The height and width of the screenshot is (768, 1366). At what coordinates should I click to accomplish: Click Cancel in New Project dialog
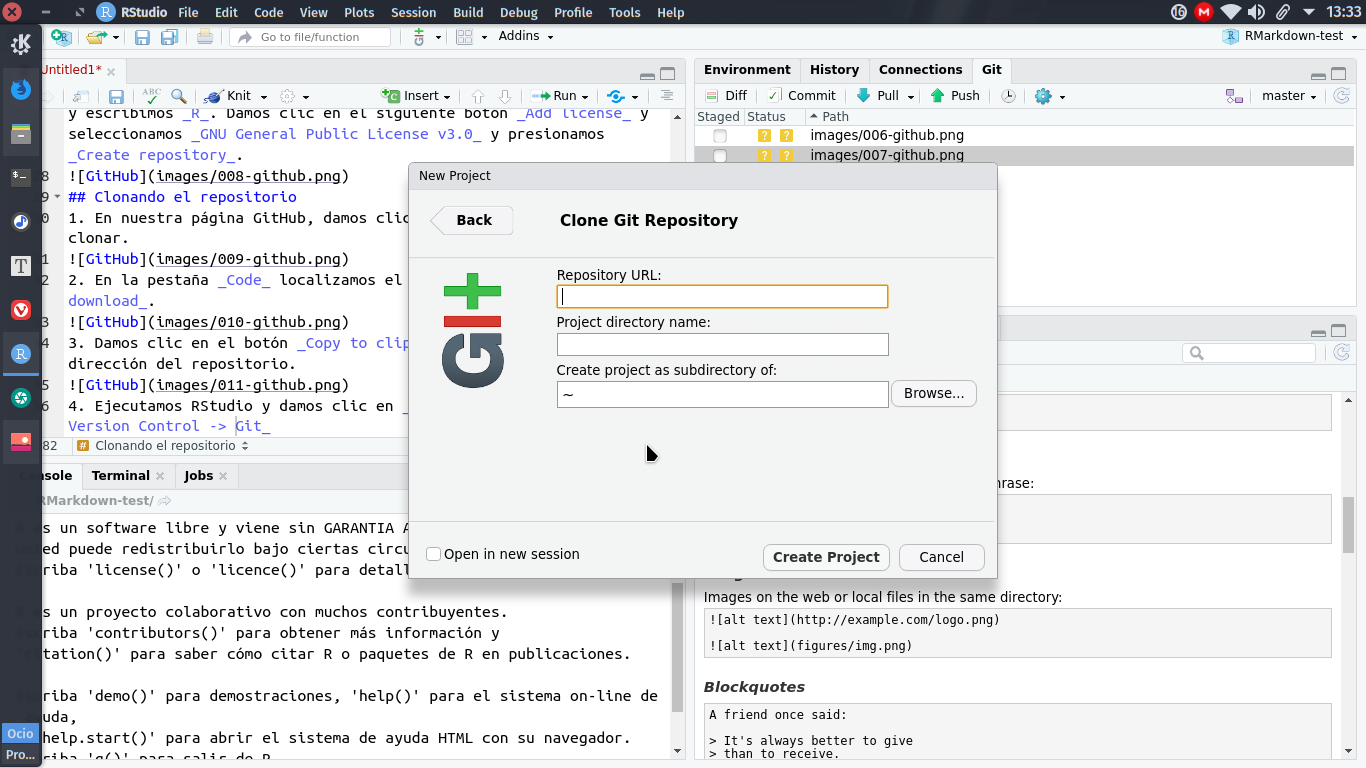(x=941, y=557)
